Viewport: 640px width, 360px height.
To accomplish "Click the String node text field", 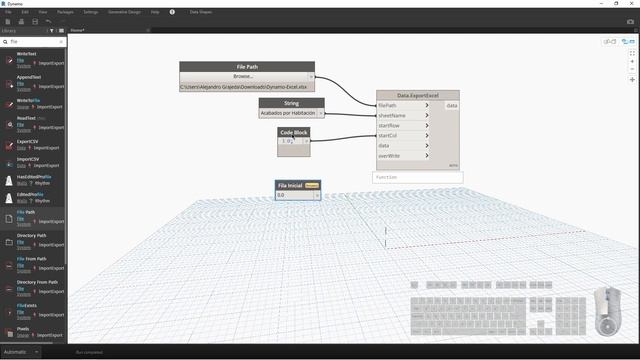I will pos(288,113).
